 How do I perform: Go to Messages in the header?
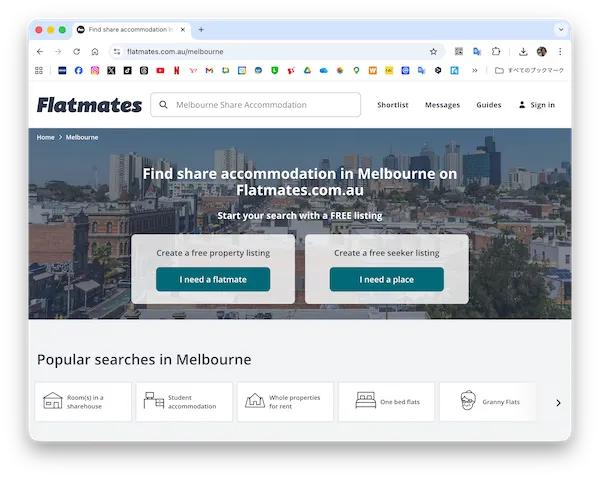click(442, 105)
